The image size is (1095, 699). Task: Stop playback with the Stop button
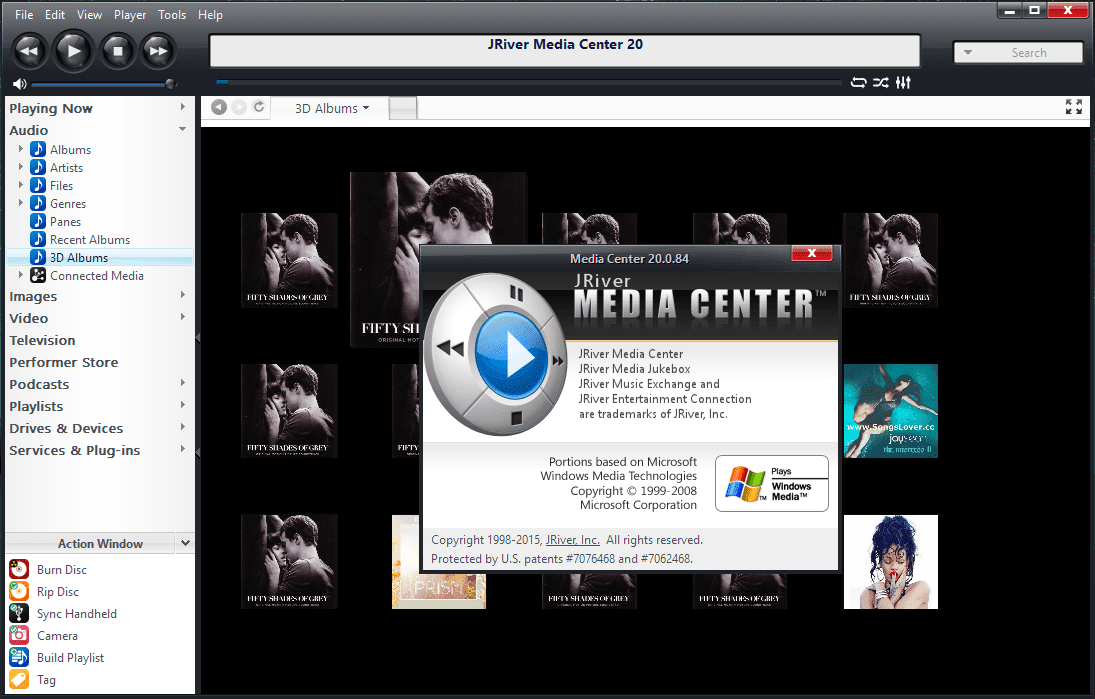(117, 51)
